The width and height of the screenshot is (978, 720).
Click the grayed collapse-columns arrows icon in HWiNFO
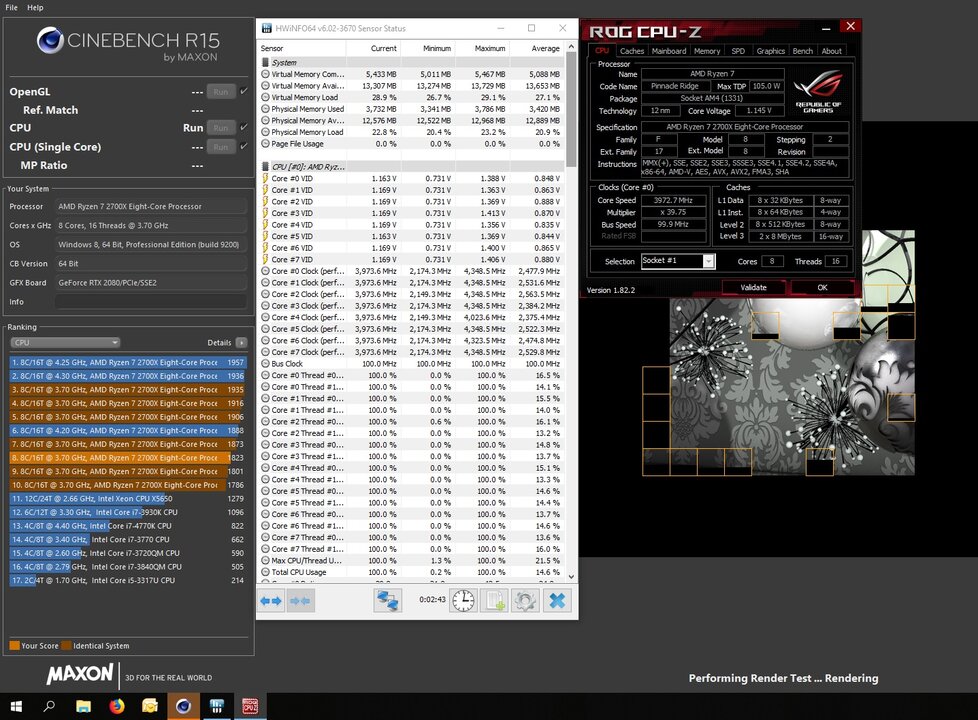tap(300, 601)
